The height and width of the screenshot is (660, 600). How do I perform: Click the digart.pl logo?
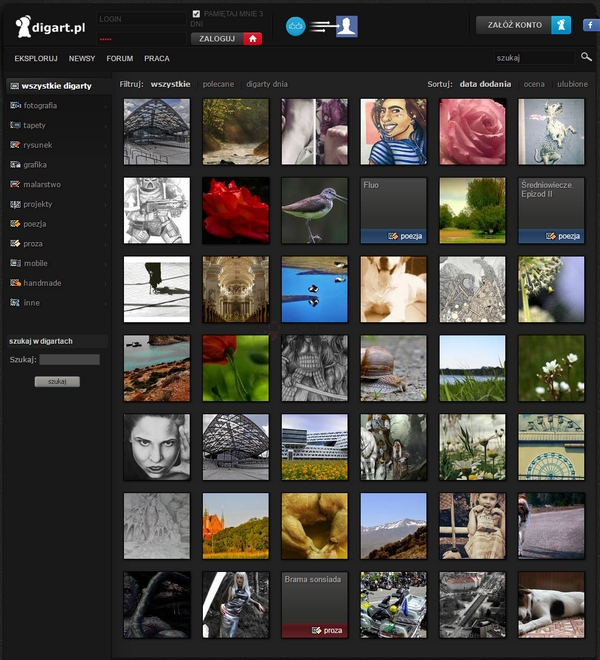[x=50, y=27]
